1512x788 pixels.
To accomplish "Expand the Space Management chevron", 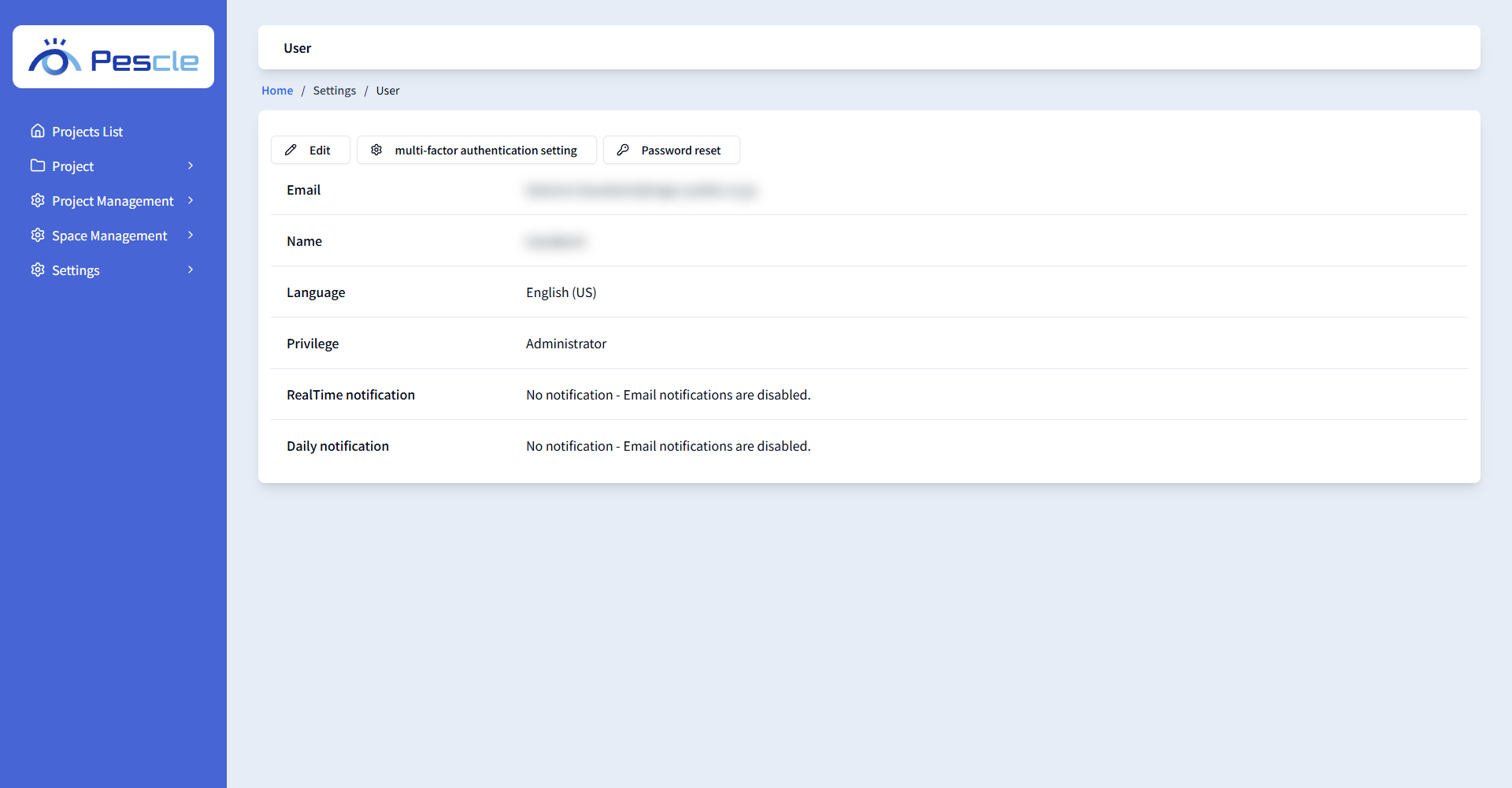I will tap(191, 235).
